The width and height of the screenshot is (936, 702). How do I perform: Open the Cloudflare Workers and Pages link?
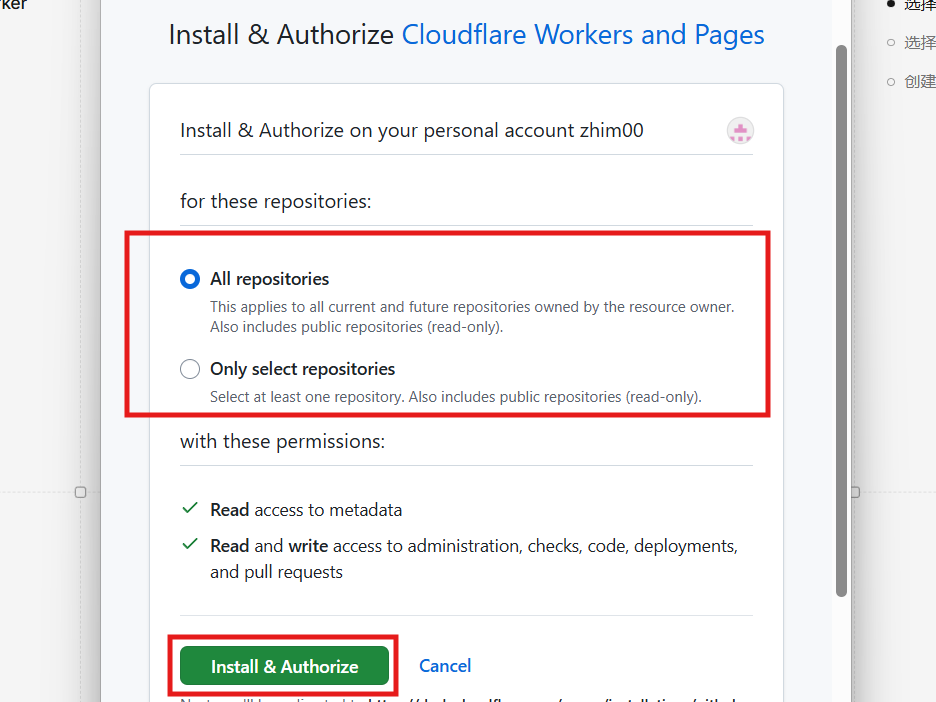coord(583,35)
